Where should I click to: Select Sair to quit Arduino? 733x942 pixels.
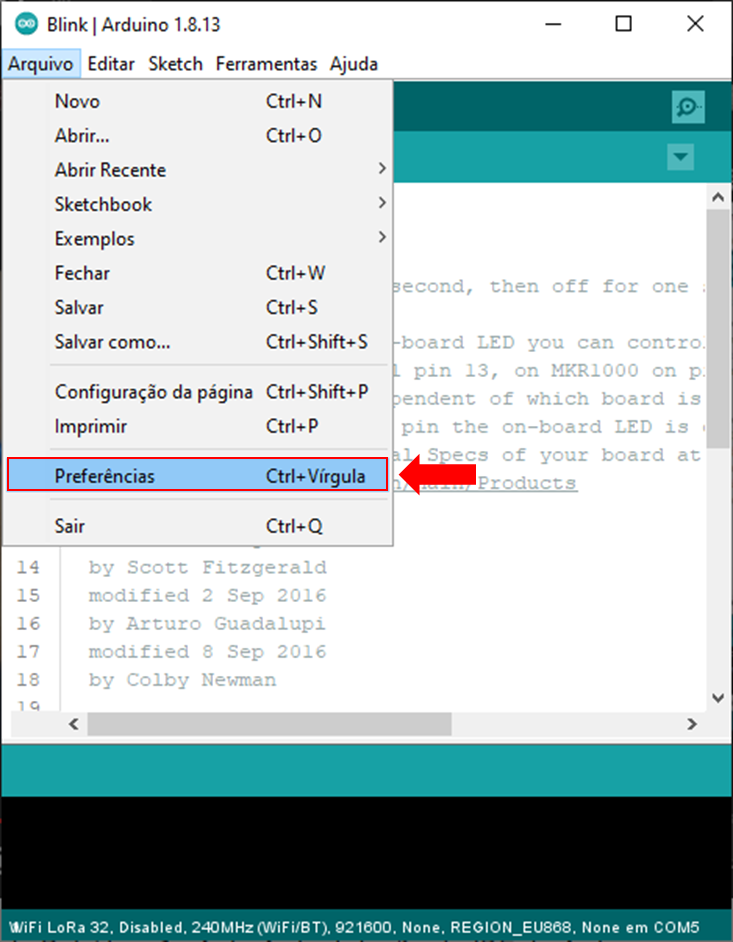197,526
